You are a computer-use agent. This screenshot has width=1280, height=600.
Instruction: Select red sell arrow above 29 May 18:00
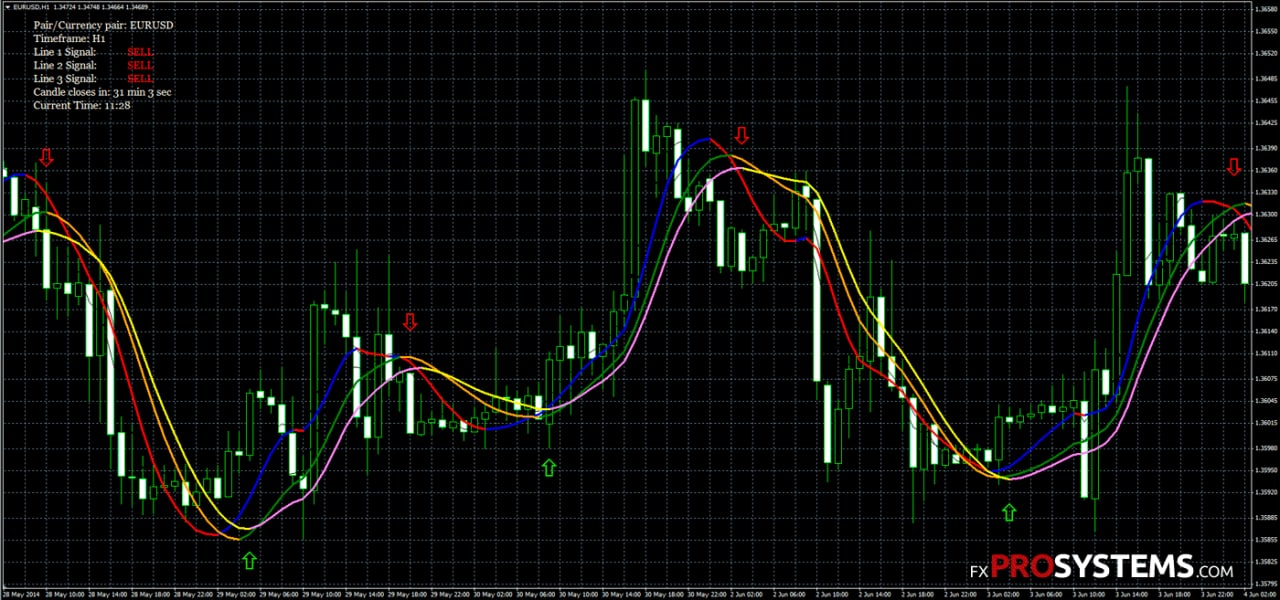click(409, 322)
